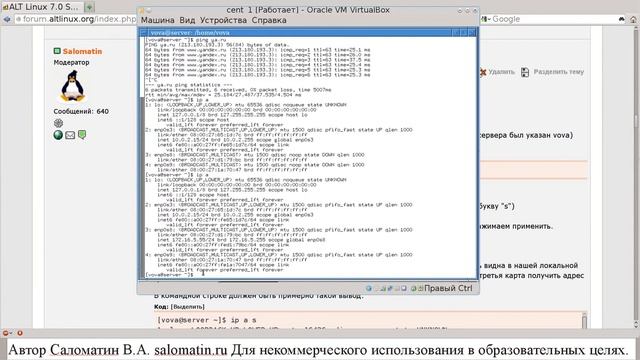Image resolution: width=640 pixels, height=360 pixels.
Task: Open Salomatin user profile link
Action: pos(82,51)
